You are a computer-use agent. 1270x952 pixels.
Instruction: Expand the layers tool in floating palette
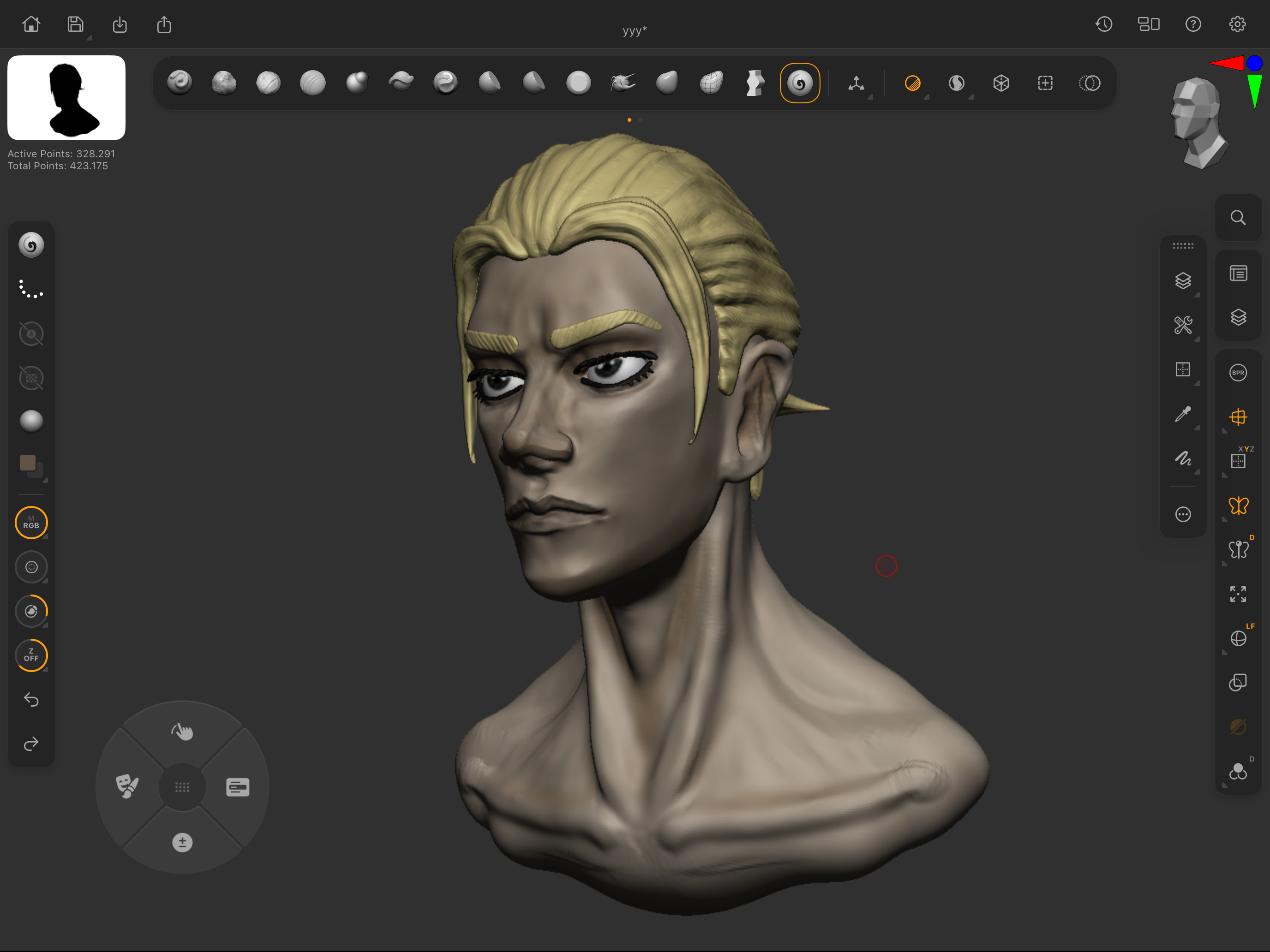click(x=1183, y=280)
